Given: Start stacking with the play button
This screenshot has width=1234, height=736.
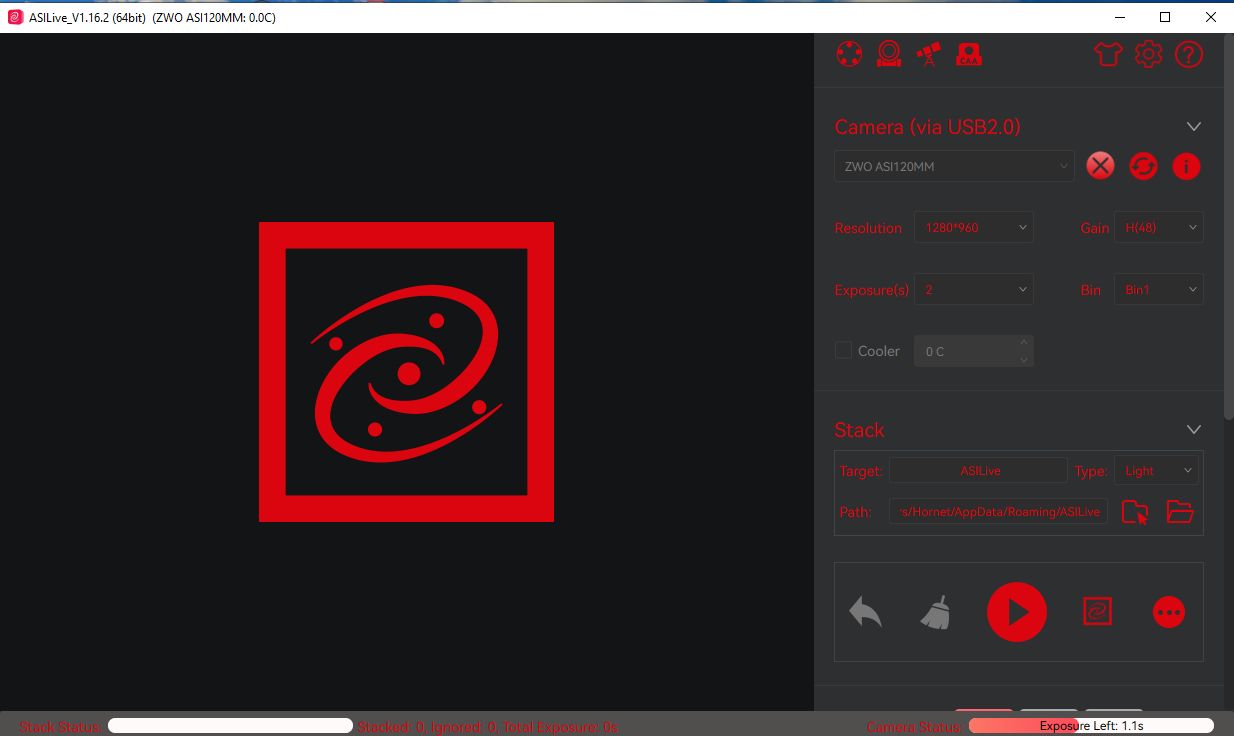Looking at the screenshot, I should [x=1017, y=612].
